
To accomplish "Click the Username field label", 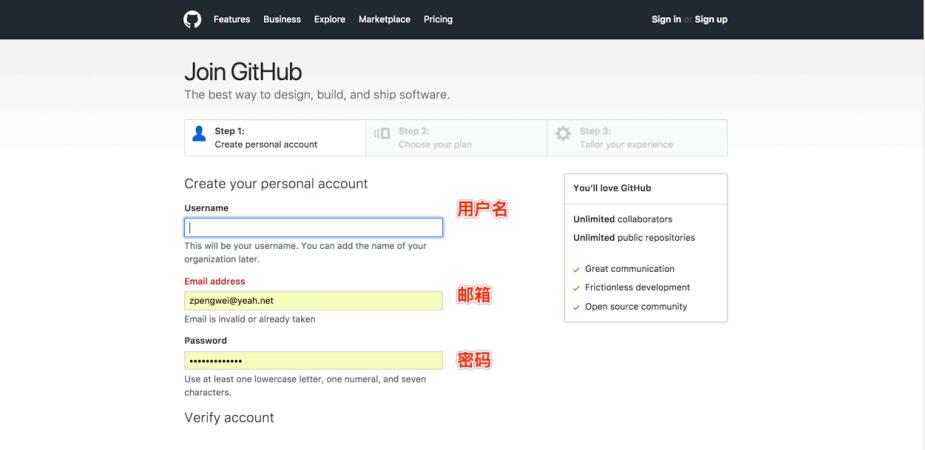I will [x=206, y=208].
